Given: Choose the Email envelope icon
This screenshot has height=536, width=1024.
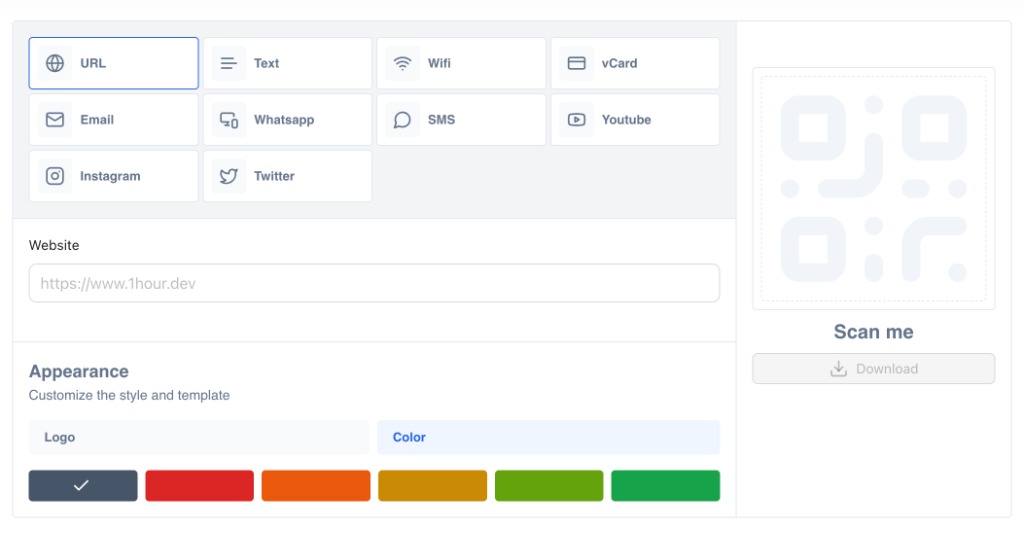Looking at the screenshot, I should (x=55, y=119).
